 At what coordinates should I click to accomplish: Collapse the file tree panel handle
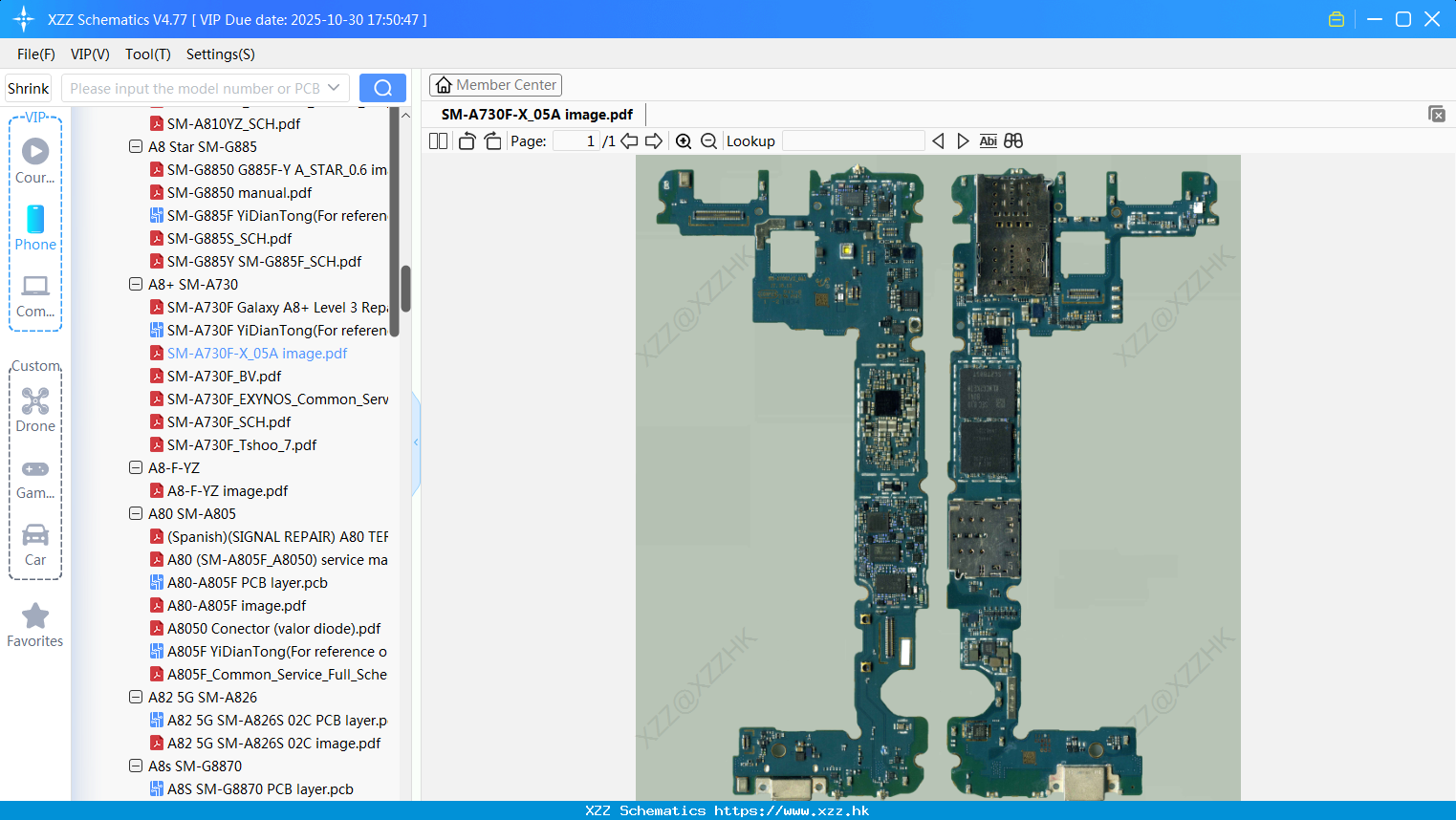(416, 442)
